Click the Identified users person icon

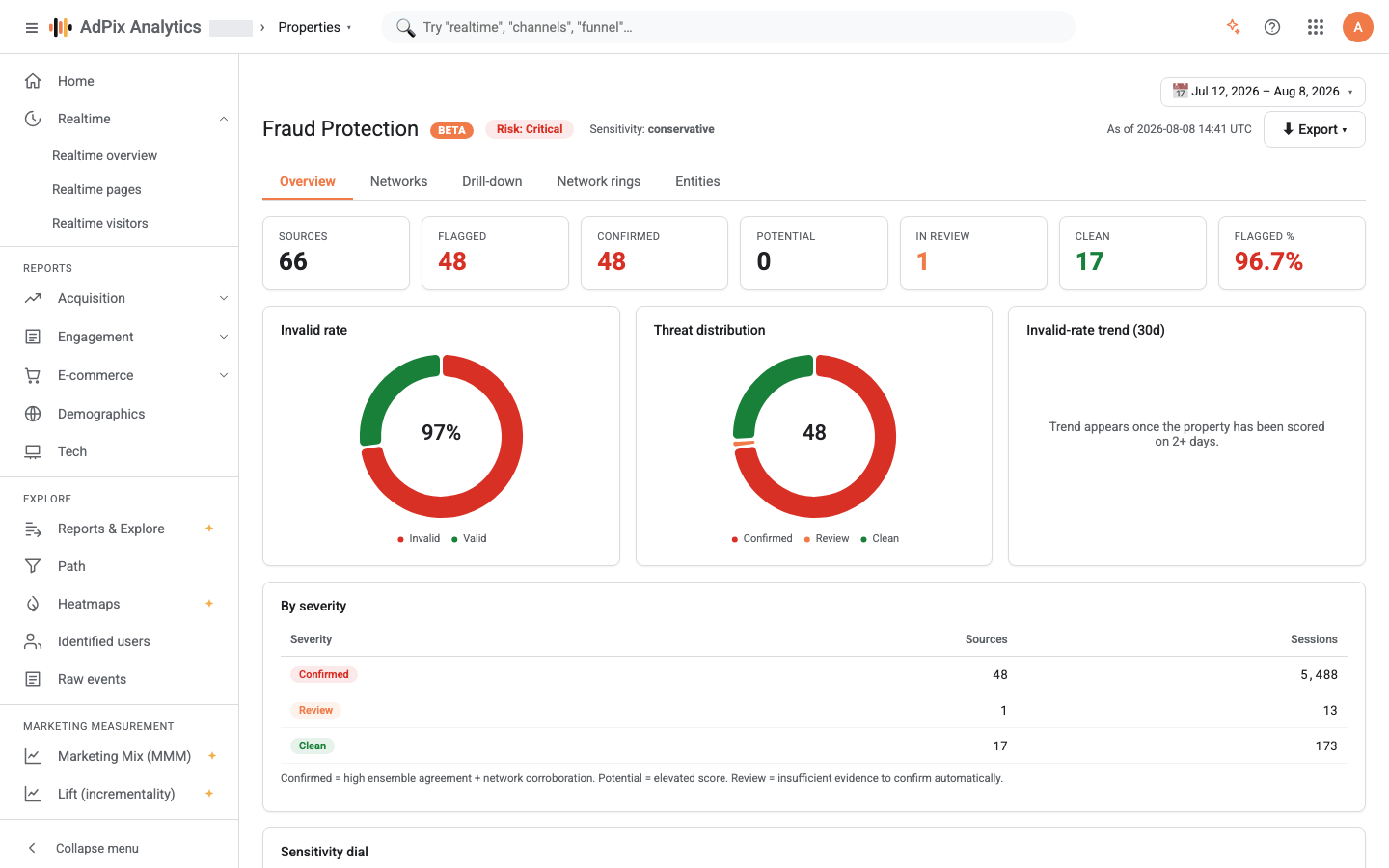click(x=33, y=641)
